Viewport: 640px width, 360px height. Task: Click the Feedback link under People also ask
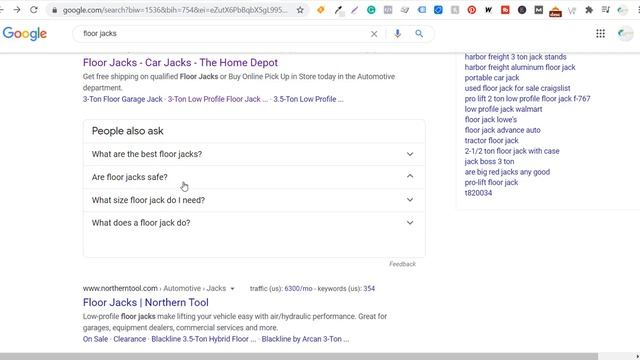[402, 264]
